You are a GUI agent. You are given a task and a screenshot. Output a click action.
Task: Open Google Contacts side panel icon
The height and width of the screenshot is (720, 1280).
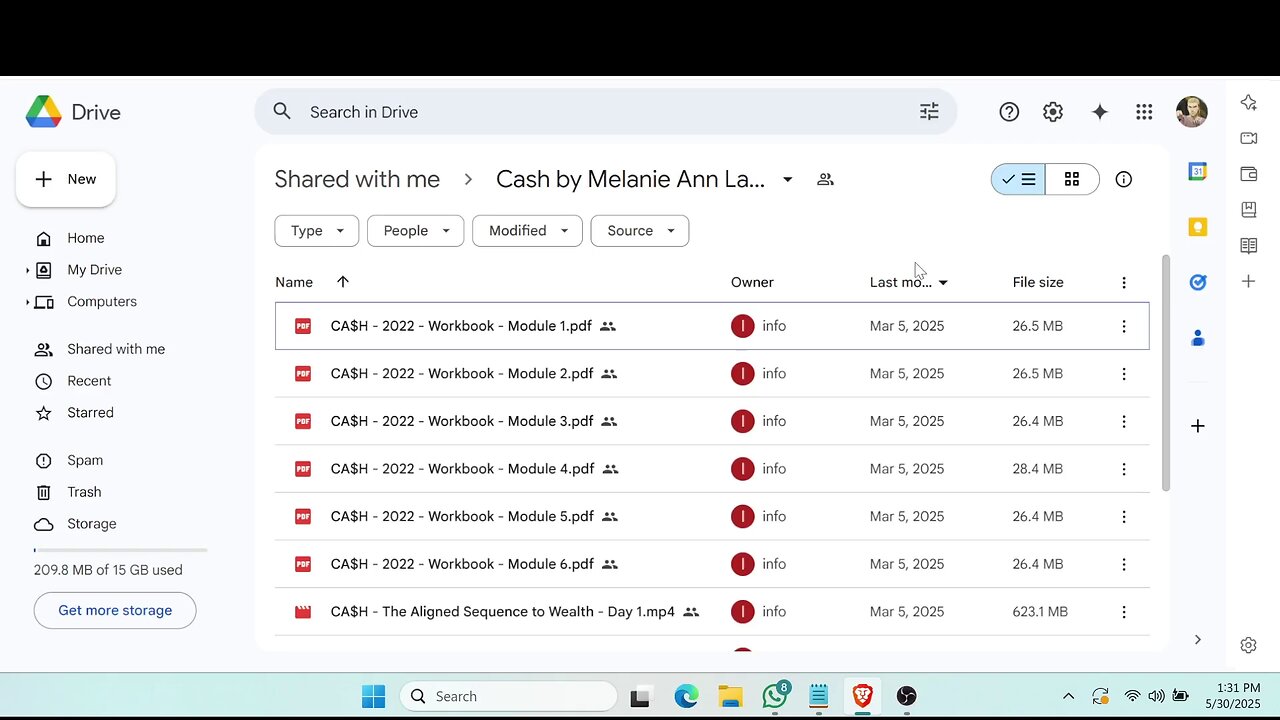(x=1197, y=338)
